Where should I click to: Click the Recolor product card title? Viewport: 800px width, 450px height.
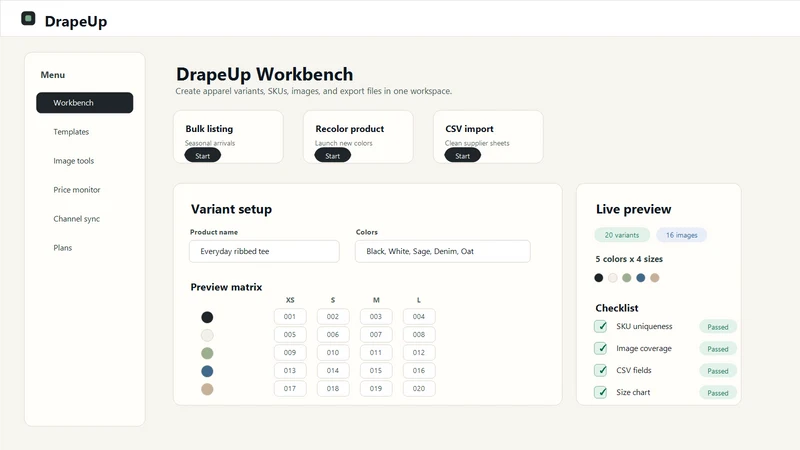349,129
